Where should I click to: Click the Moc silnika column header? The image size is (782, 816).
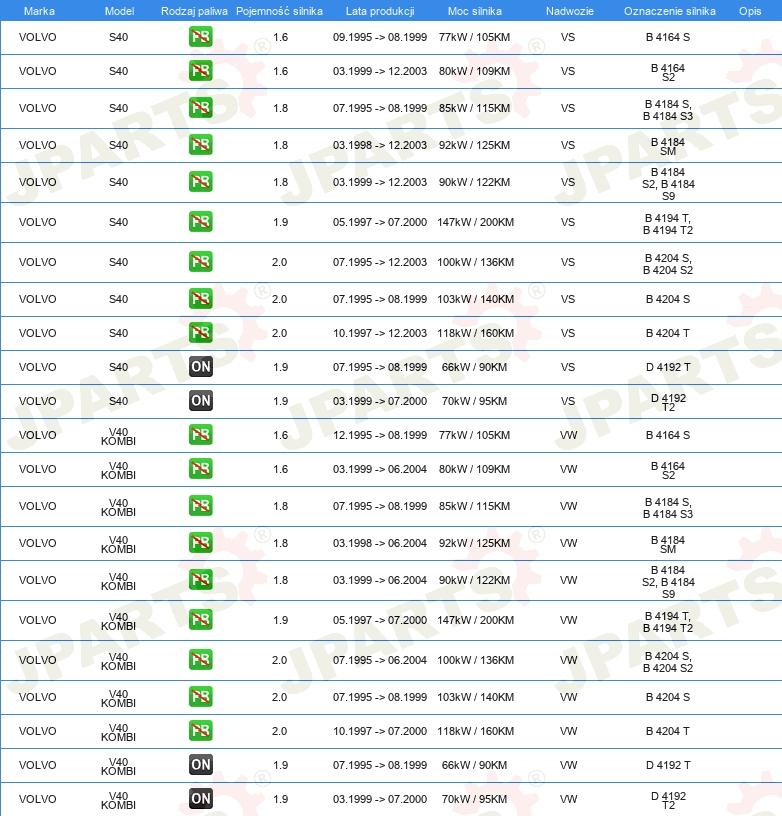[475, 11]
